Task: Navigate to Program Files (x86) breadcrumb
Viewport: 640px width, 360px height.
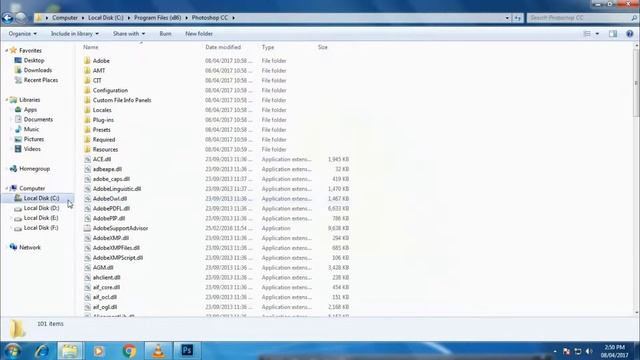Action: 158,18
